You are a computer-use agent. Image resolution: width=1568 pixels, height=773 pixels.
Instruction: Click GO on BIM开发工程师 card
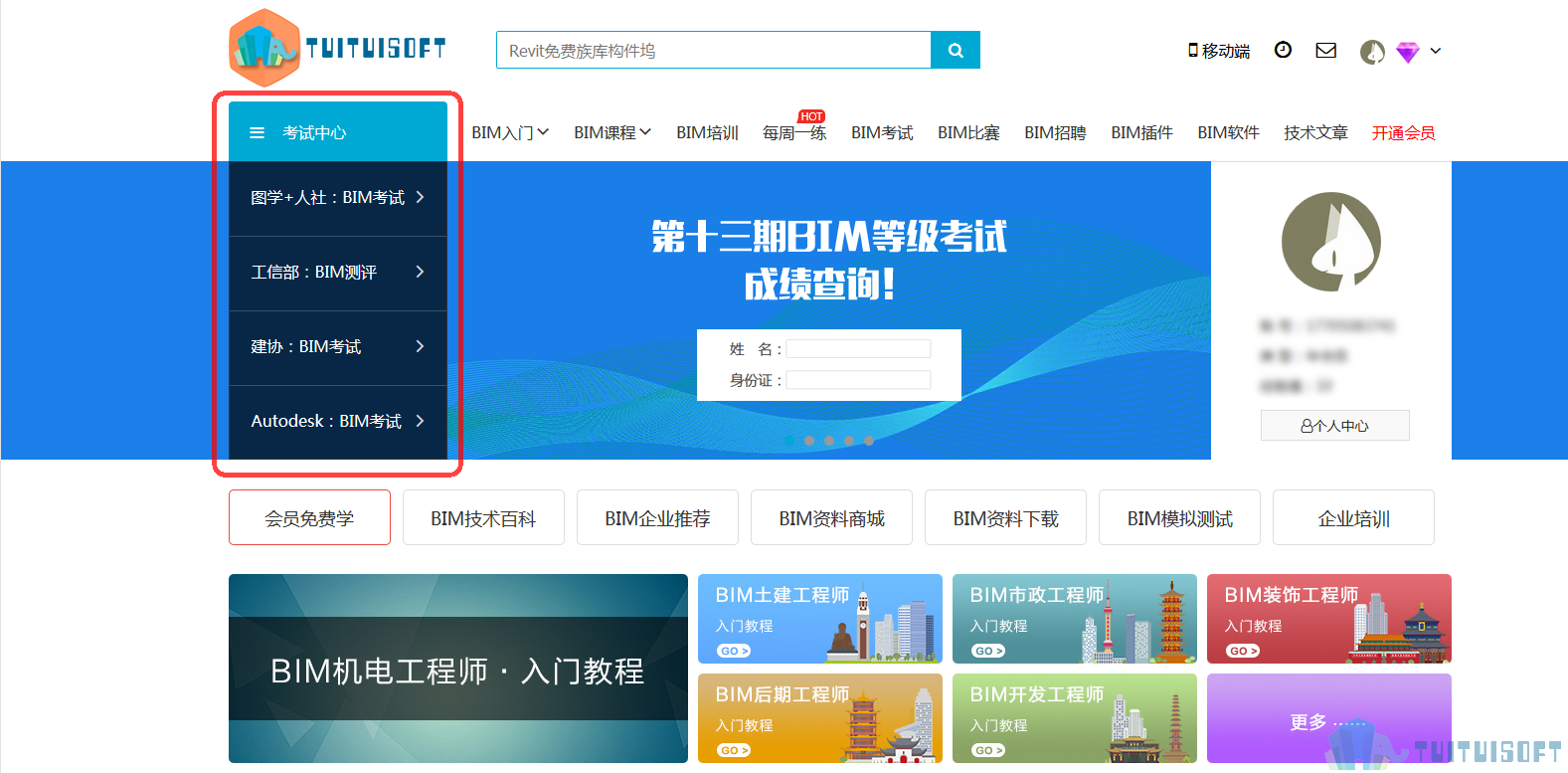(988, 750)
